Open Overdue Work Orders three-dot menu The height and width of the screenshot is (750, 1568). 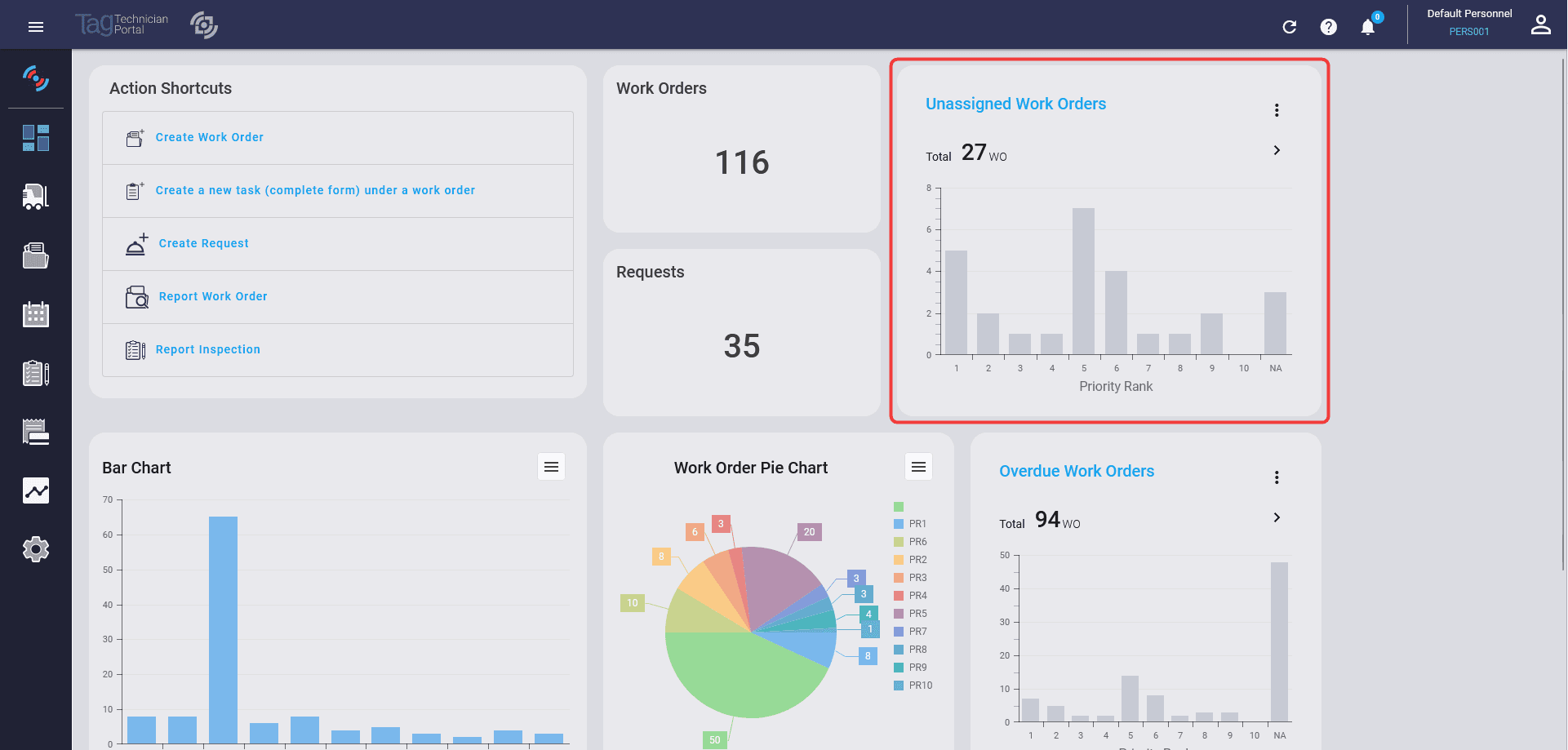1277,477
